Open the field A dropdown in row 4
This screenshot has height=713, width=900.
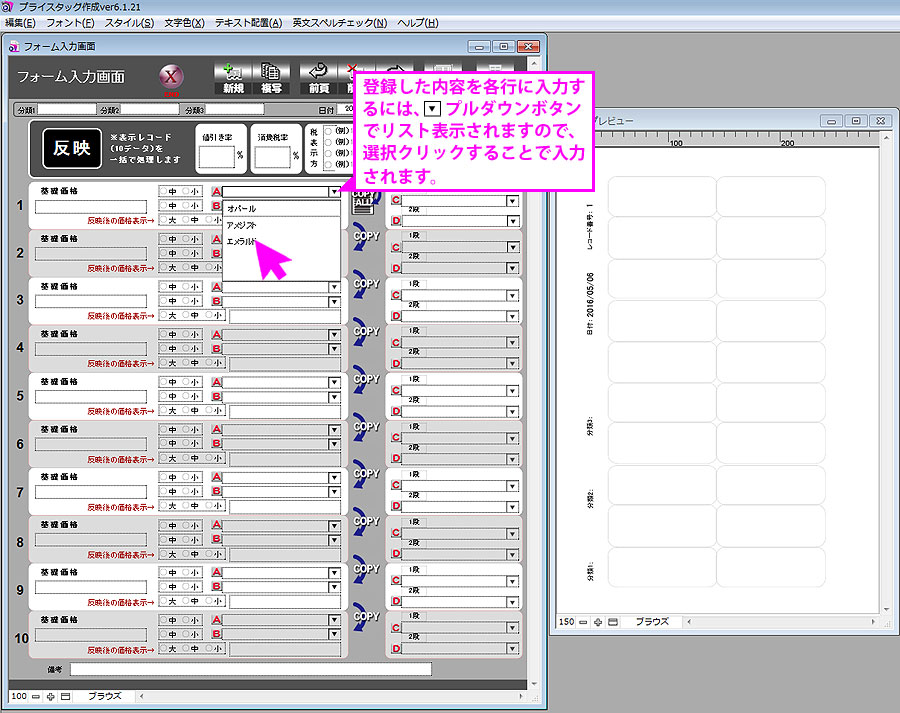334,334
